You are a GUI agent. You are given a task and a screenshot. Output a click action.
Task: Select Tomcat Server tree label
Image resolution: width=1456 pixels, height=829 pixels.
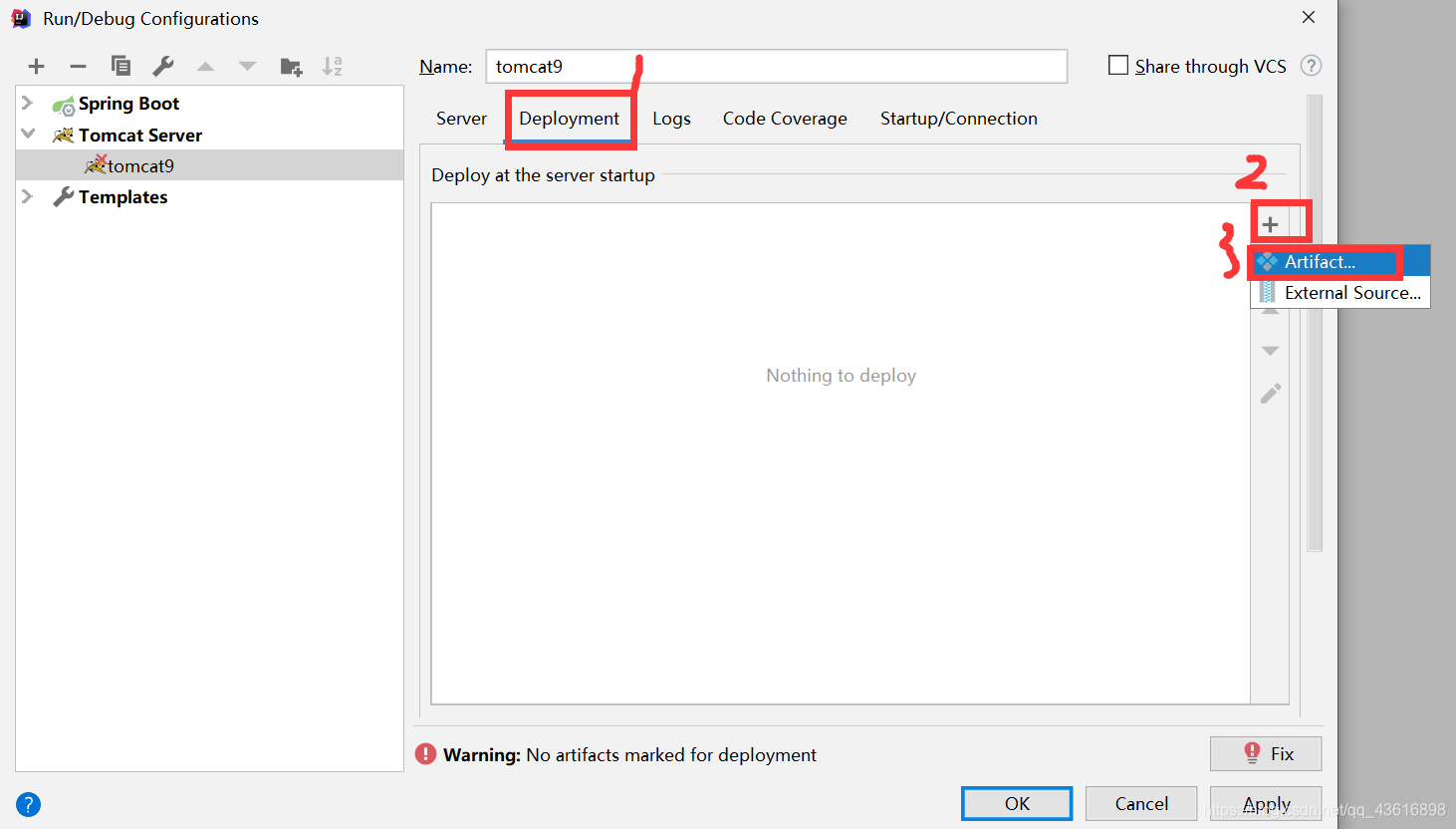click(x=140, y=136)
